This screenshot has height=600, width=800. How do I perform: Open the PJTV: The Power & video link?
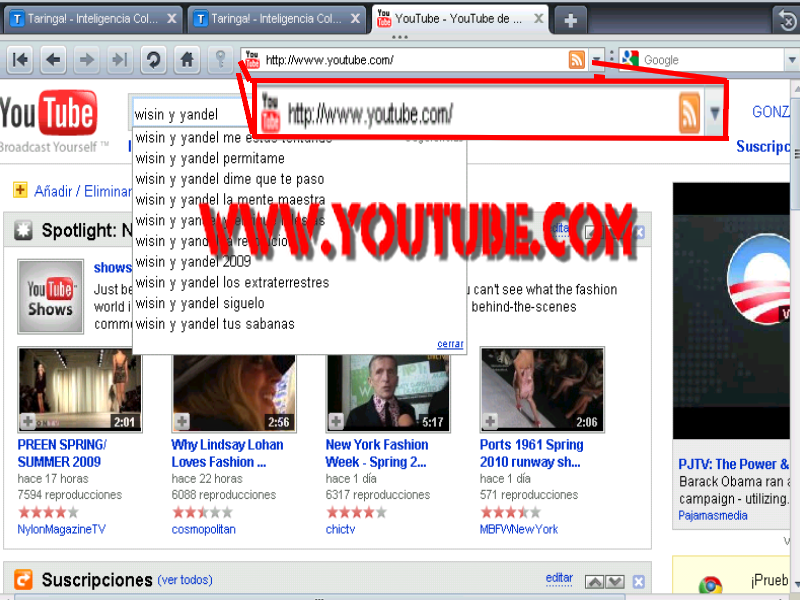pos(734,464)
